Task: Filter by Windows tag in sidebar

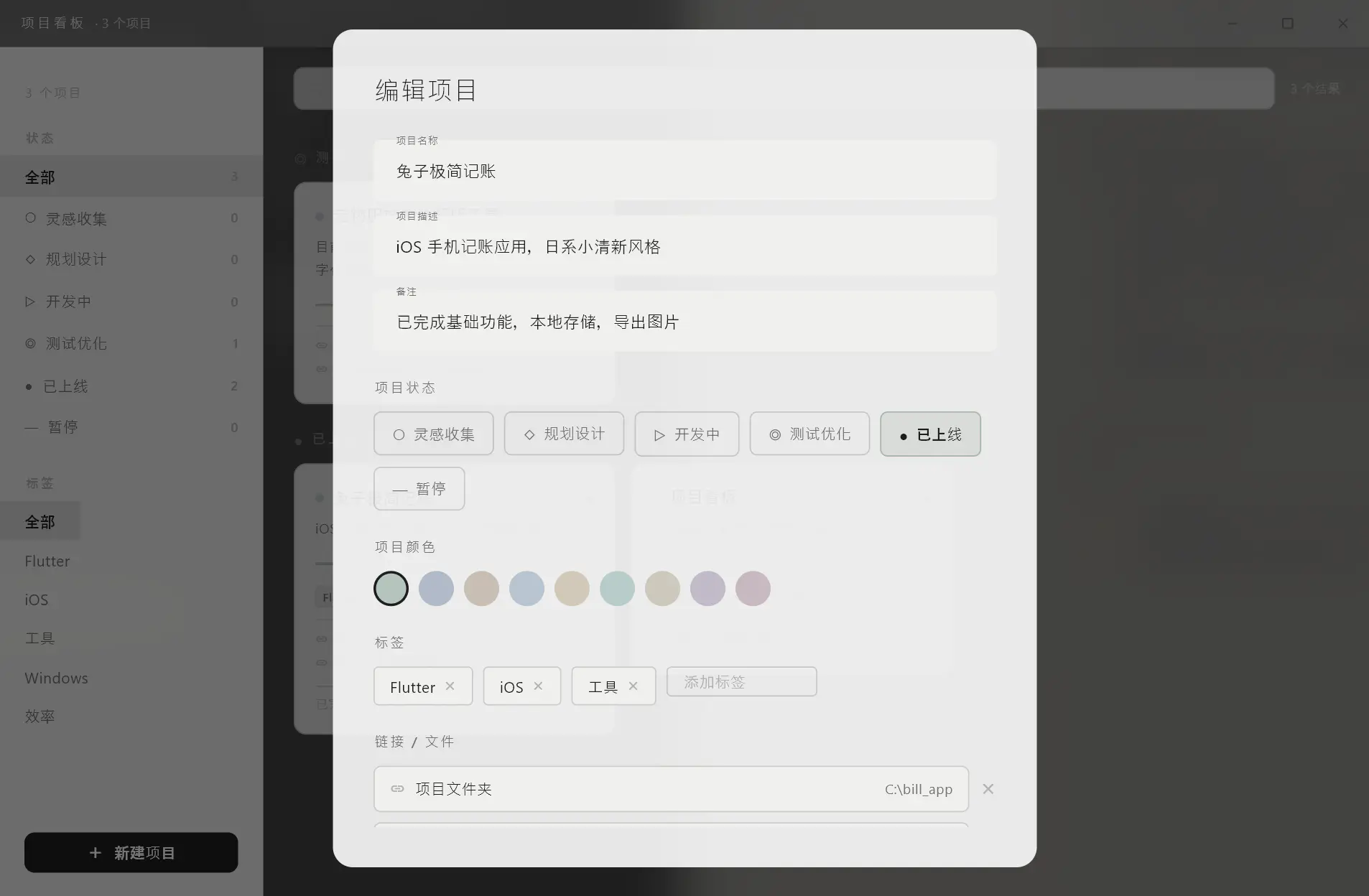Action: [x=56, y=678]
